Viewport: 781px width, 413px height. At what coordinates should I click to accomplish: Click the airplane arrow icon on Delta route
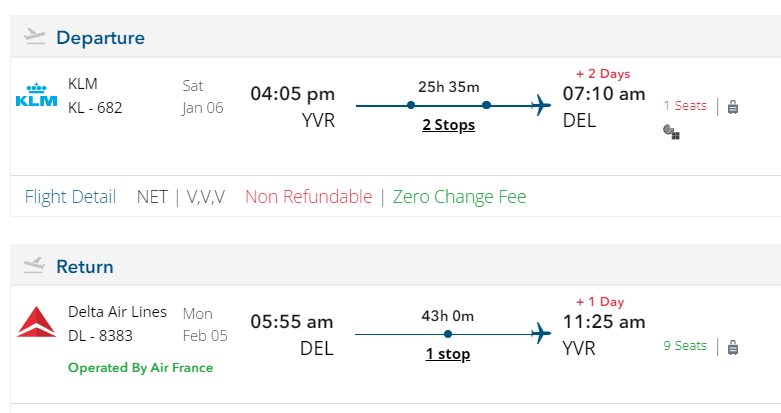541,333
